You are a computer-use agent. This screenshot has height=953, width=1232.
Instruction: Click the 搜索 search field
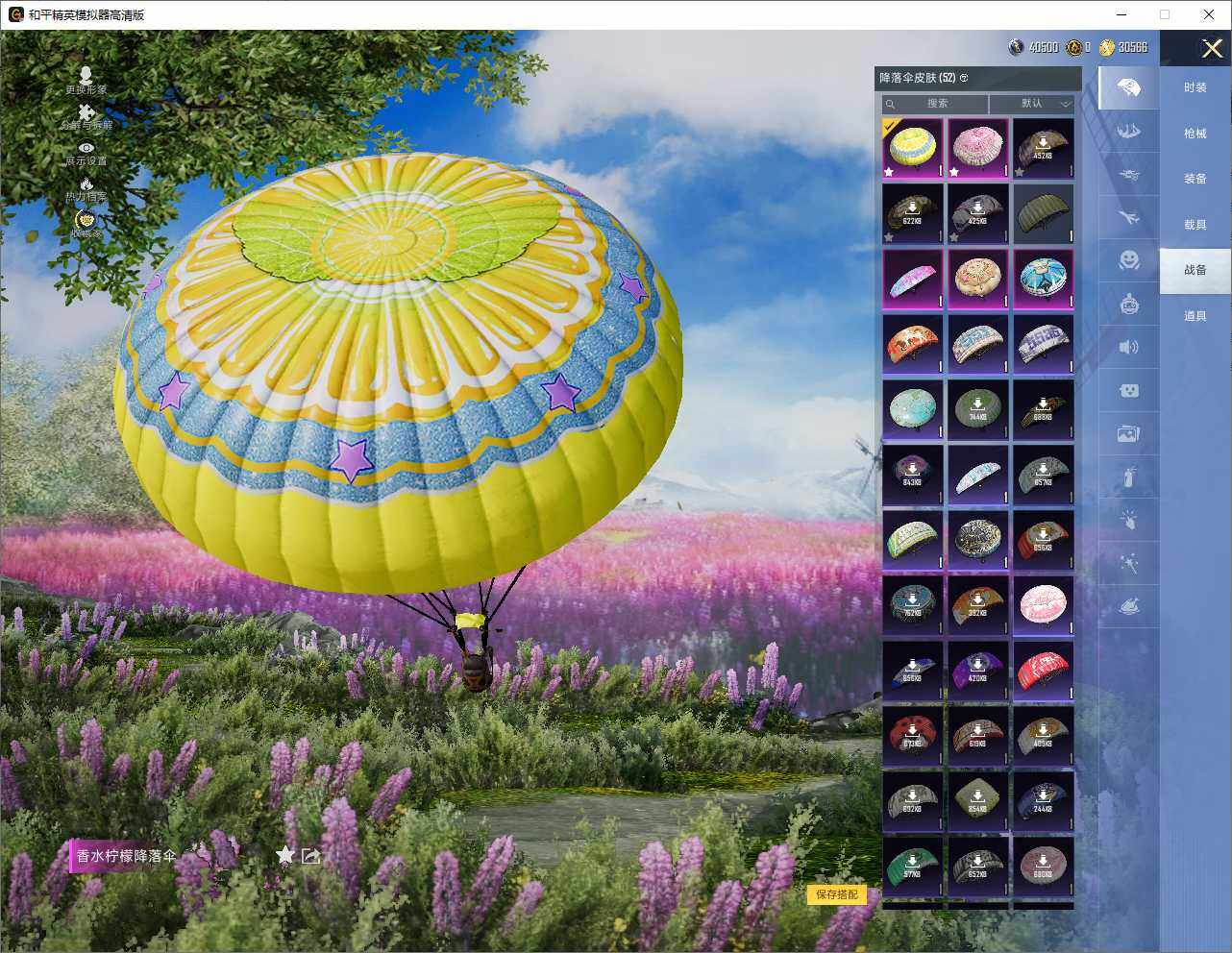click(x=936, y=103)
